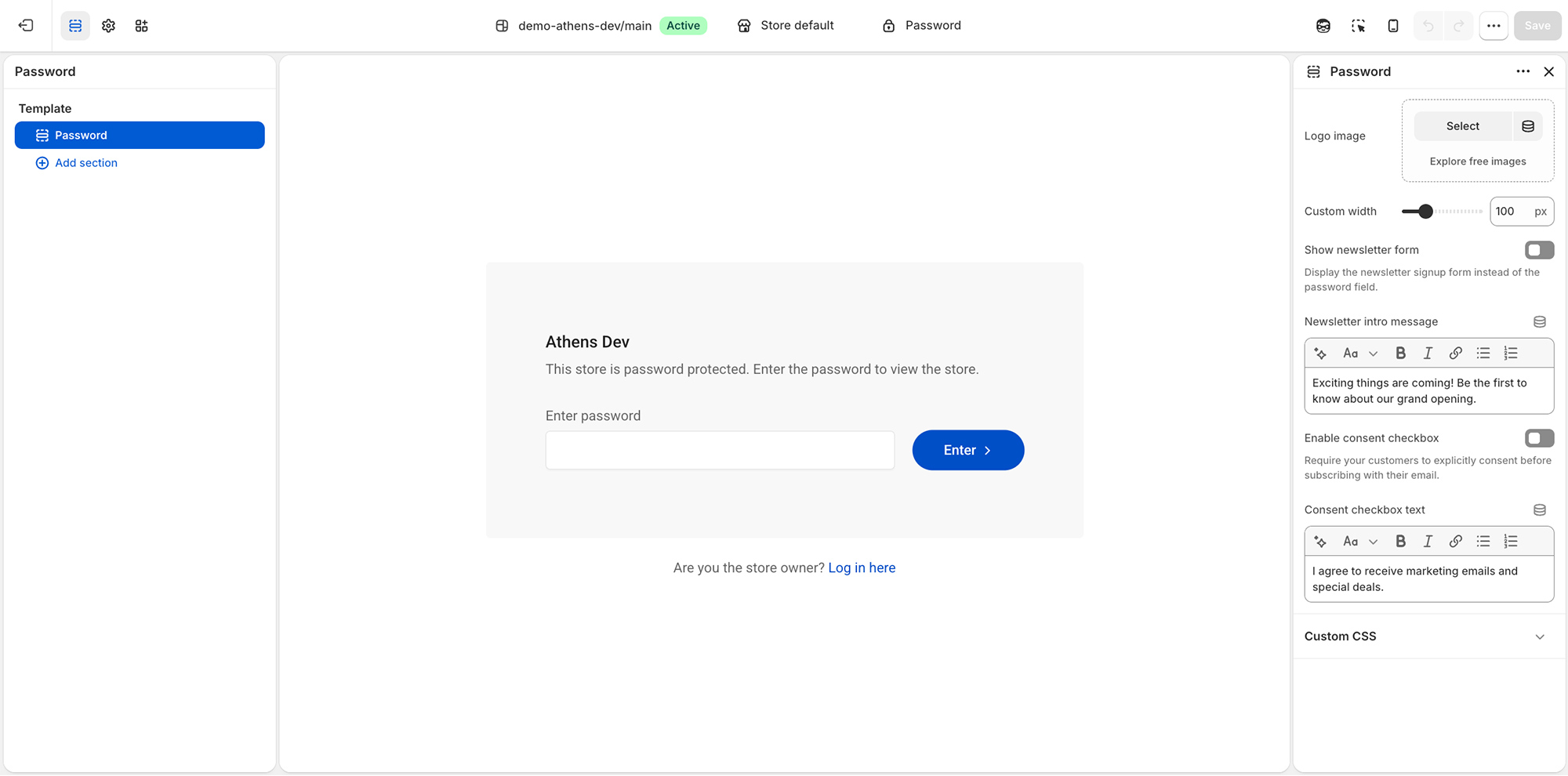Toggle the inspector selection tool icon

[x=1358, y=26]
